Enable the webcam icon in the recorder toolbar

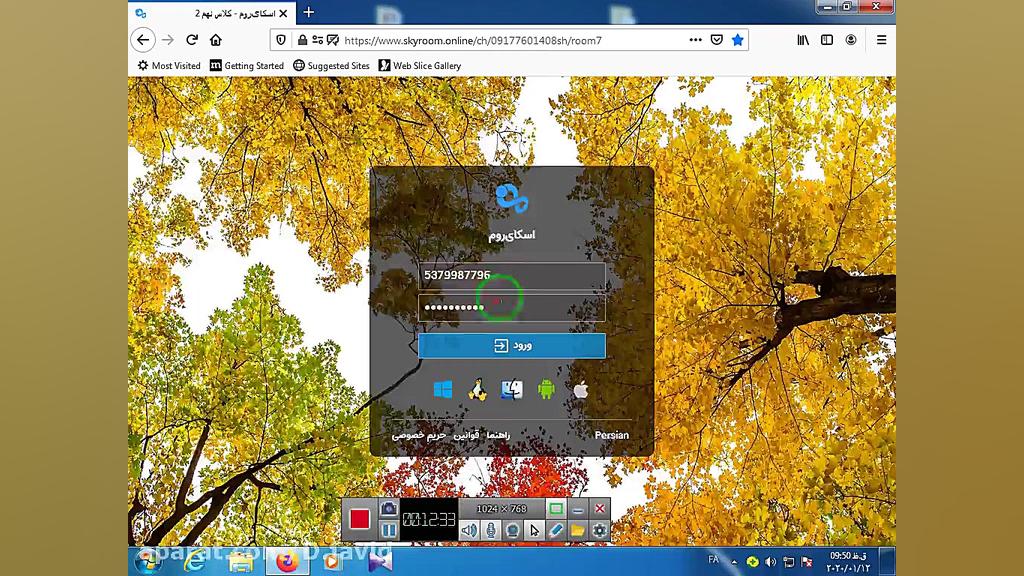tap(511, 530)
